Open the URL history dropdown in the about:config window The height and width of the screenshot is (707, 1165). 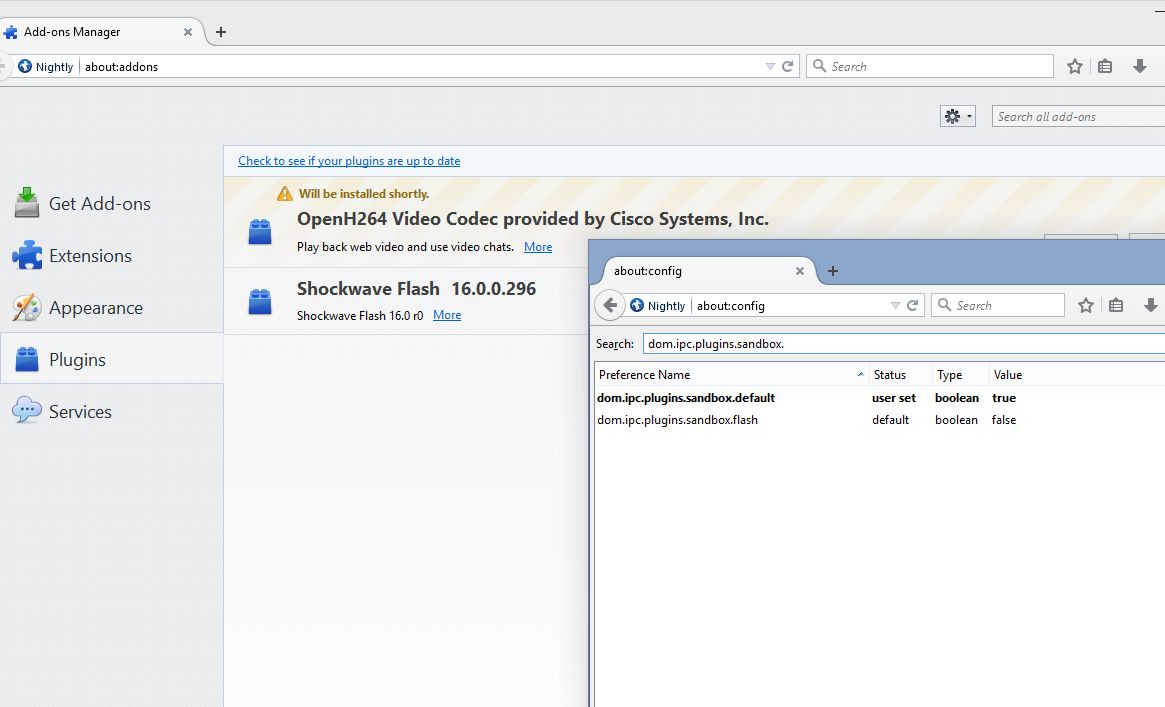[x=895, y=305]
